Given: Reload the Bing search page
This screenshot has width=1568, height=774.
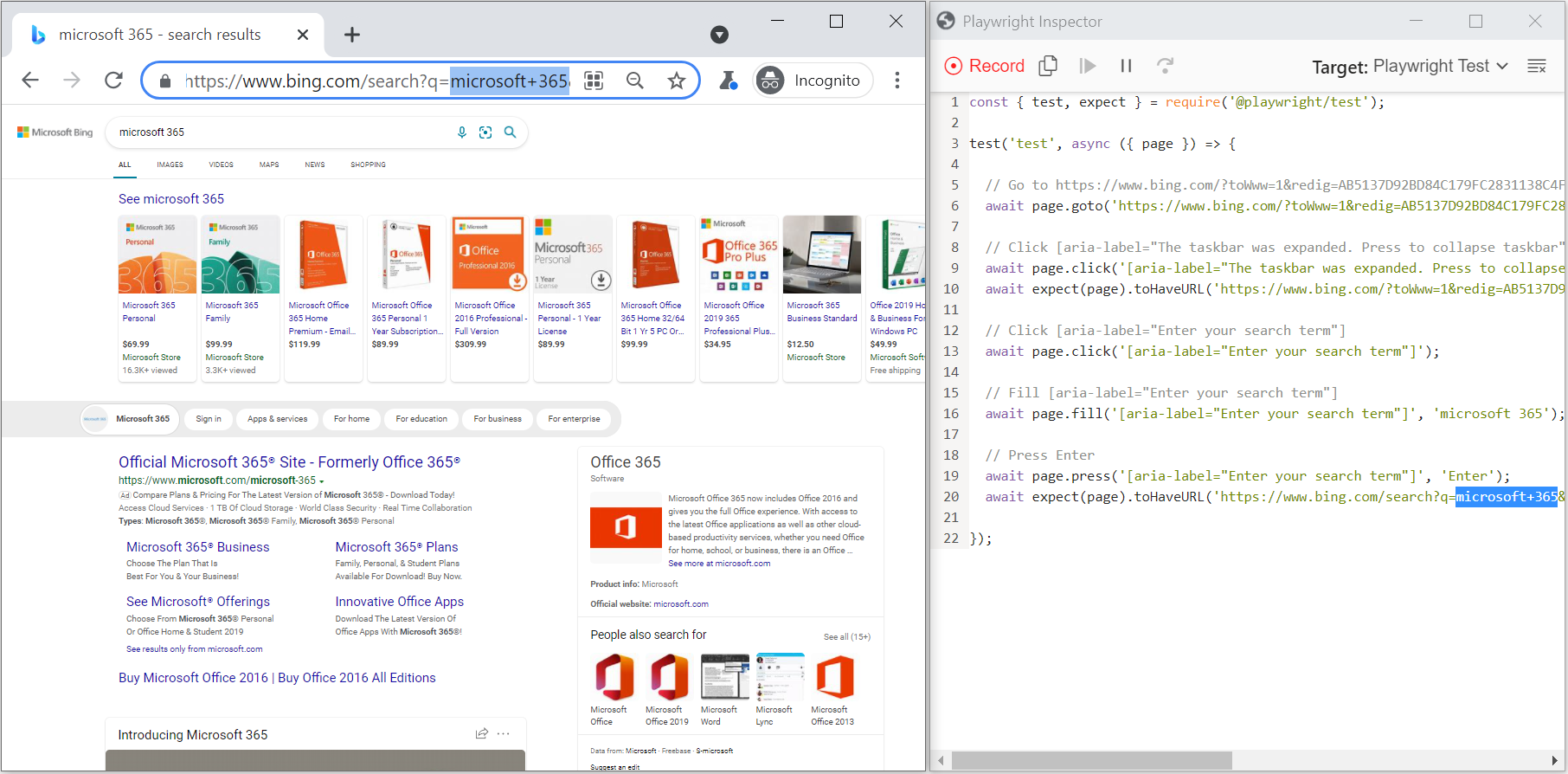Looking at the screenshot, I should 113,81.
